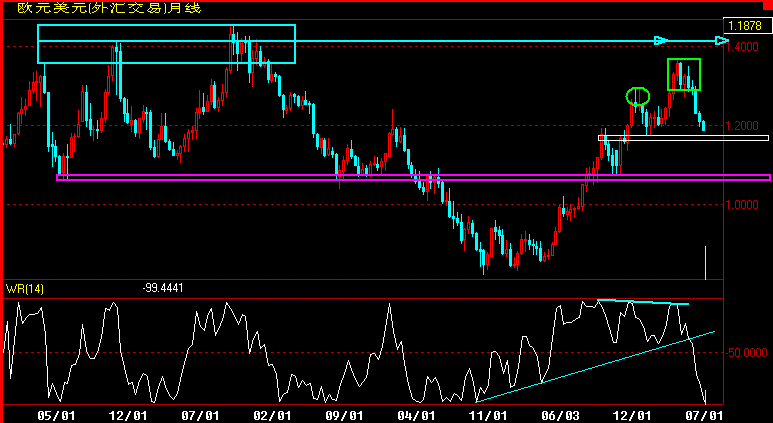The height and width of the screenshot is (423, 773).
Task: Click the chart title 欧元美元(外汇交易)月线
Action: [x=109, y=8]
